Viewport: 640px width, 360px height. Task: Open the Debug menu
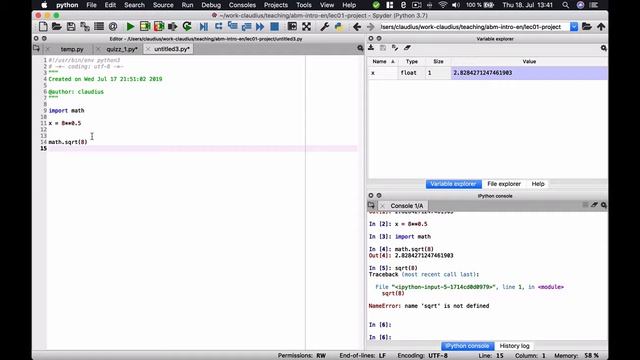click(x=211, y=5)
